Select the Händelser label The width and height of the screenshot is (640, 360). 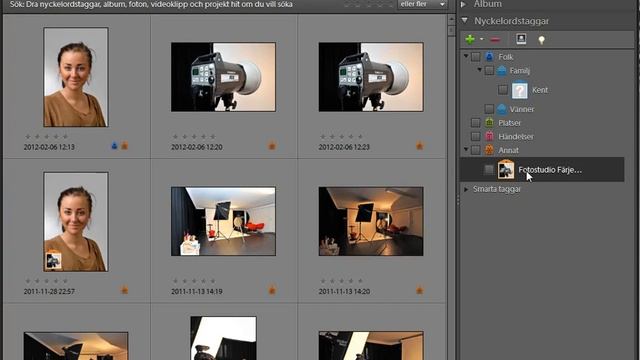[x=516, y=137]
